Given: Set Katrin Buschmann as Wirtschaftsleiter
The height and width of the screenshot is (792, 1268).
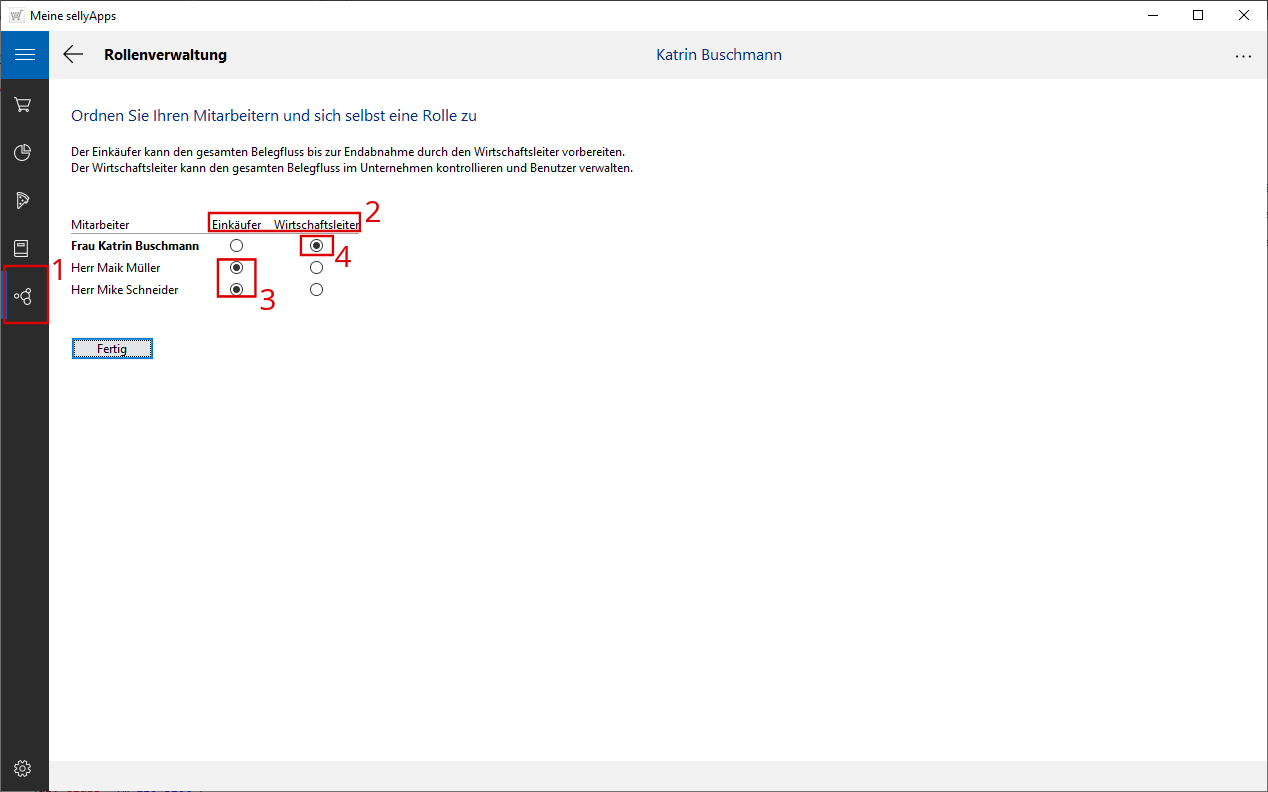Looking at the screenshot, I should [x=316, y=245].
